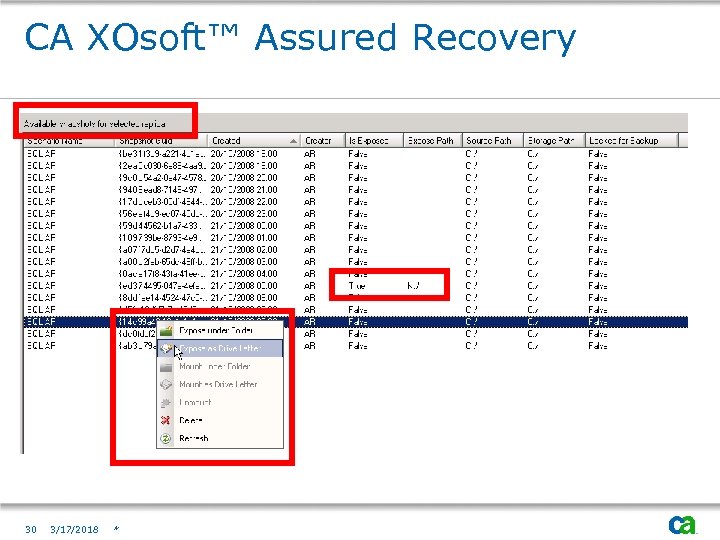Sort by the Created column header
The image size is (720, 540).
pos(254,141)
